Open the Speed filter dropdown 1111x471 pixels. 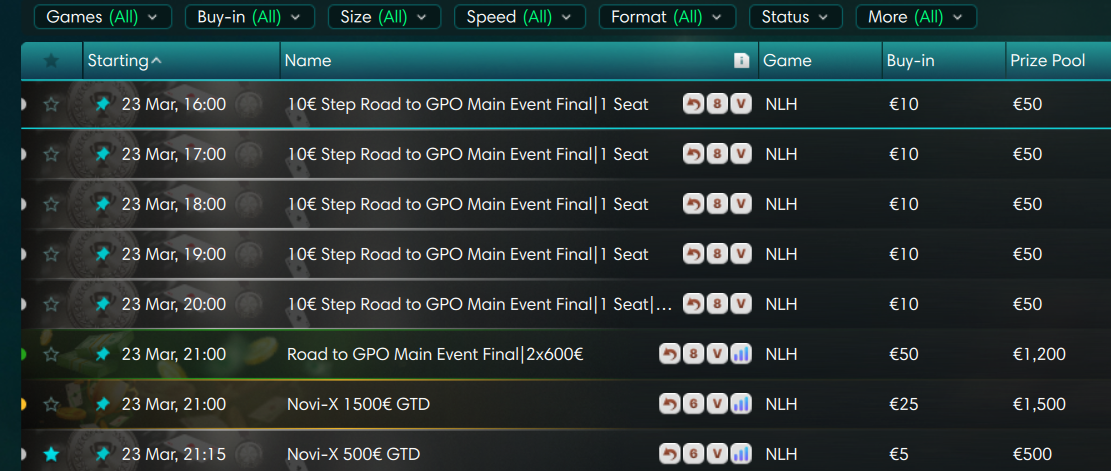click(519, 17)
